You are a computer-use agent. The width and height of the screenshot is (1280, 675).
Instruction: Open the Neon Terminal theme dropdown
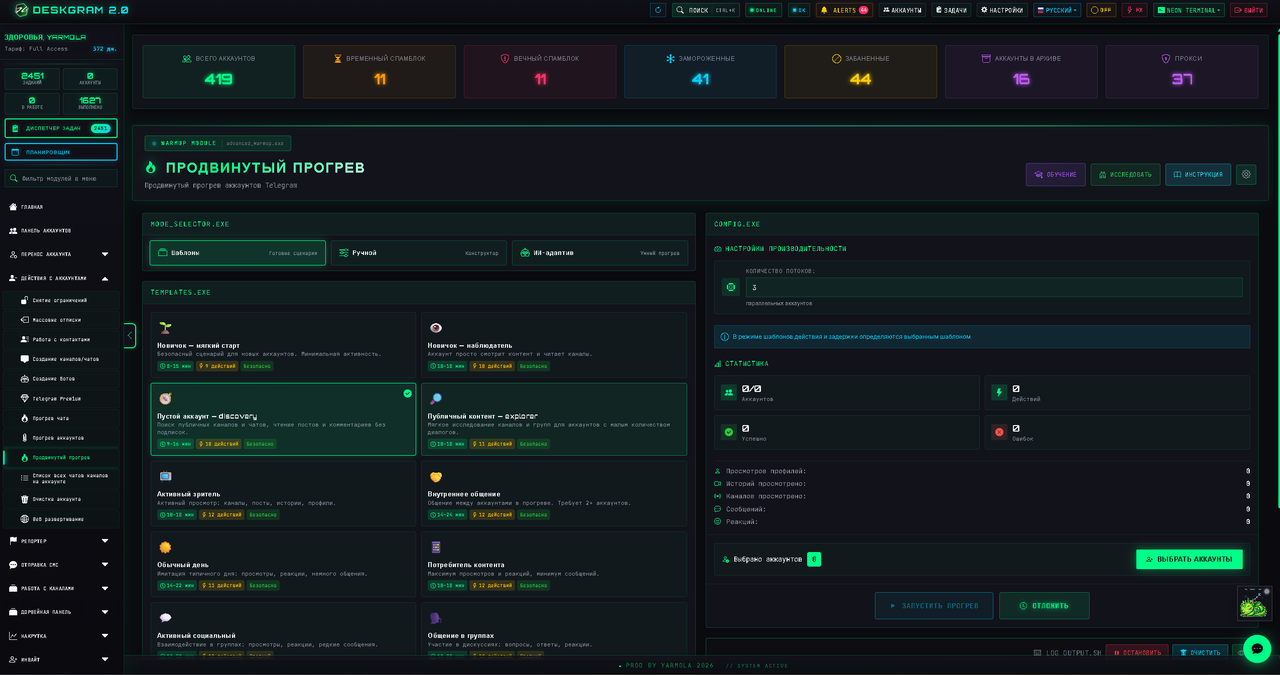pos(1189,10)
